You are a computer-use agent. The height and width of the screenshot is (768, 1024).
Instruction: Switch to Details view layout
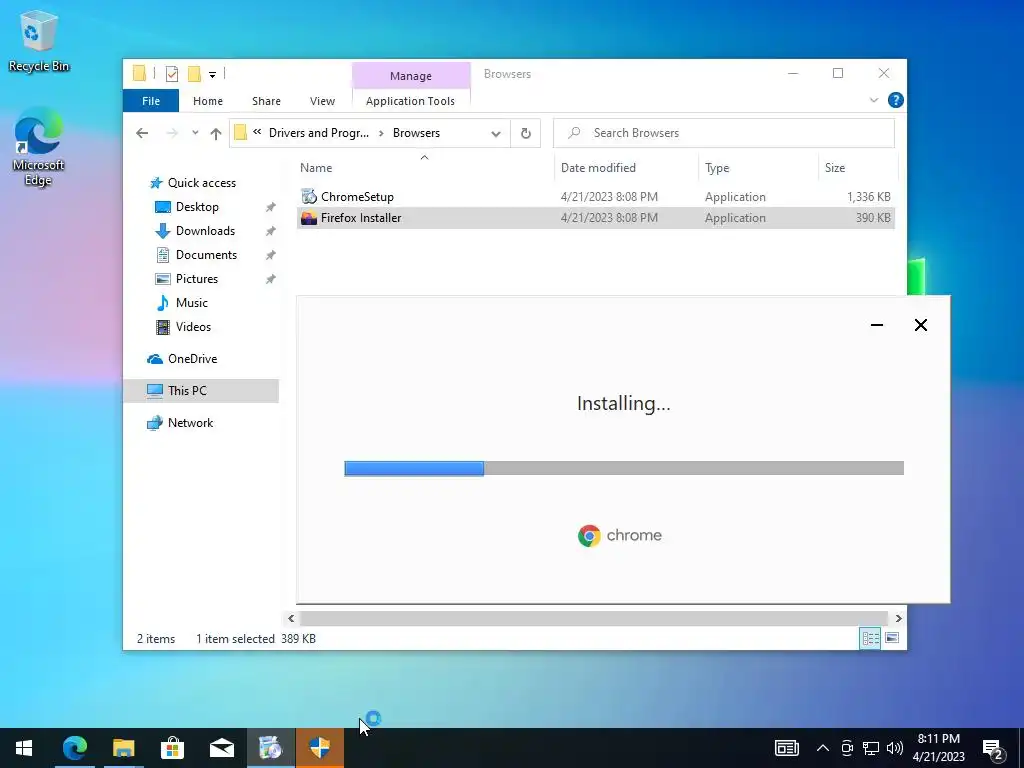(870, 638)
